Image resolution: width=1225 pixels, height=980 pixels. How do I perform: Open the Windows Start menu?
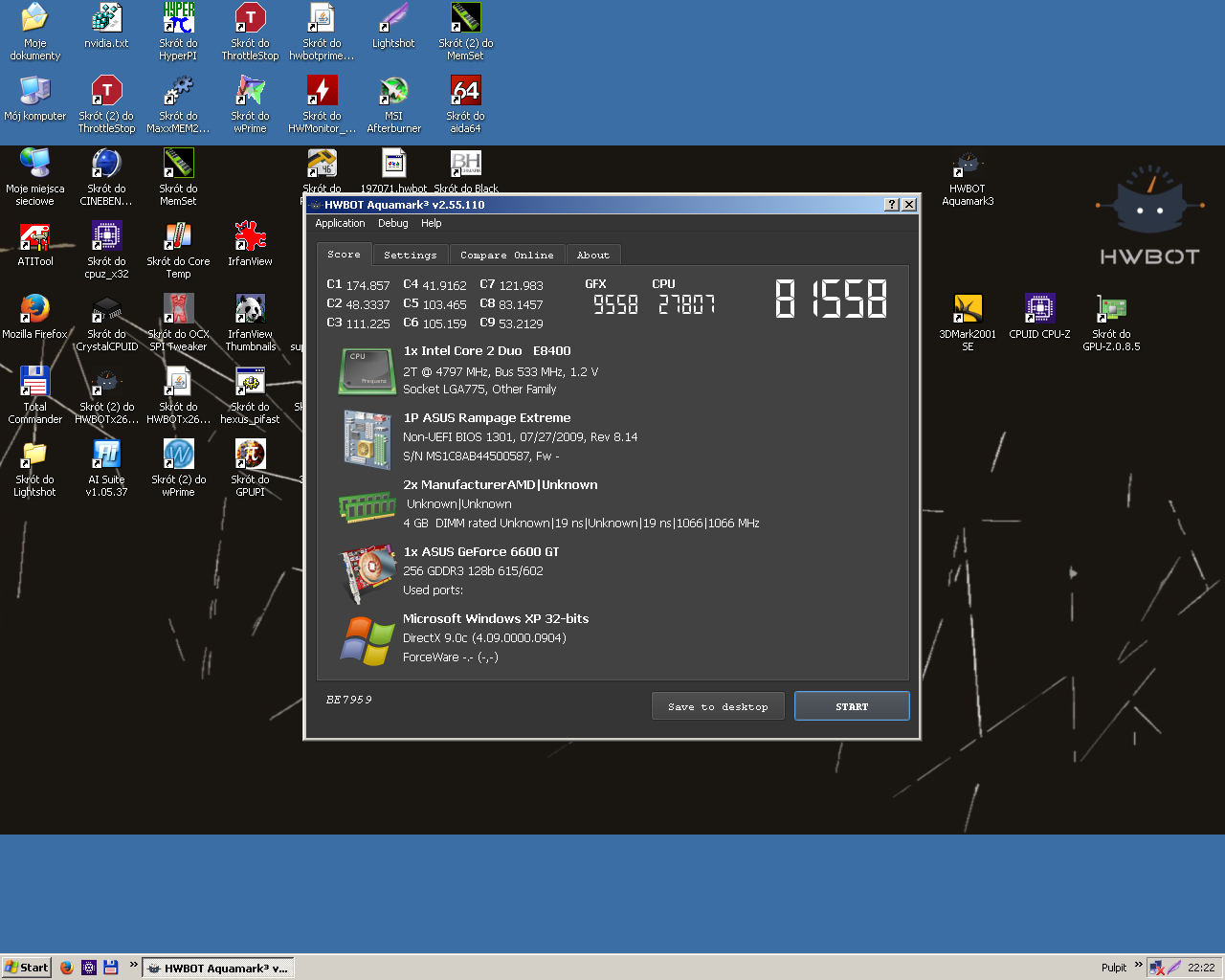(x=26, y=968)
